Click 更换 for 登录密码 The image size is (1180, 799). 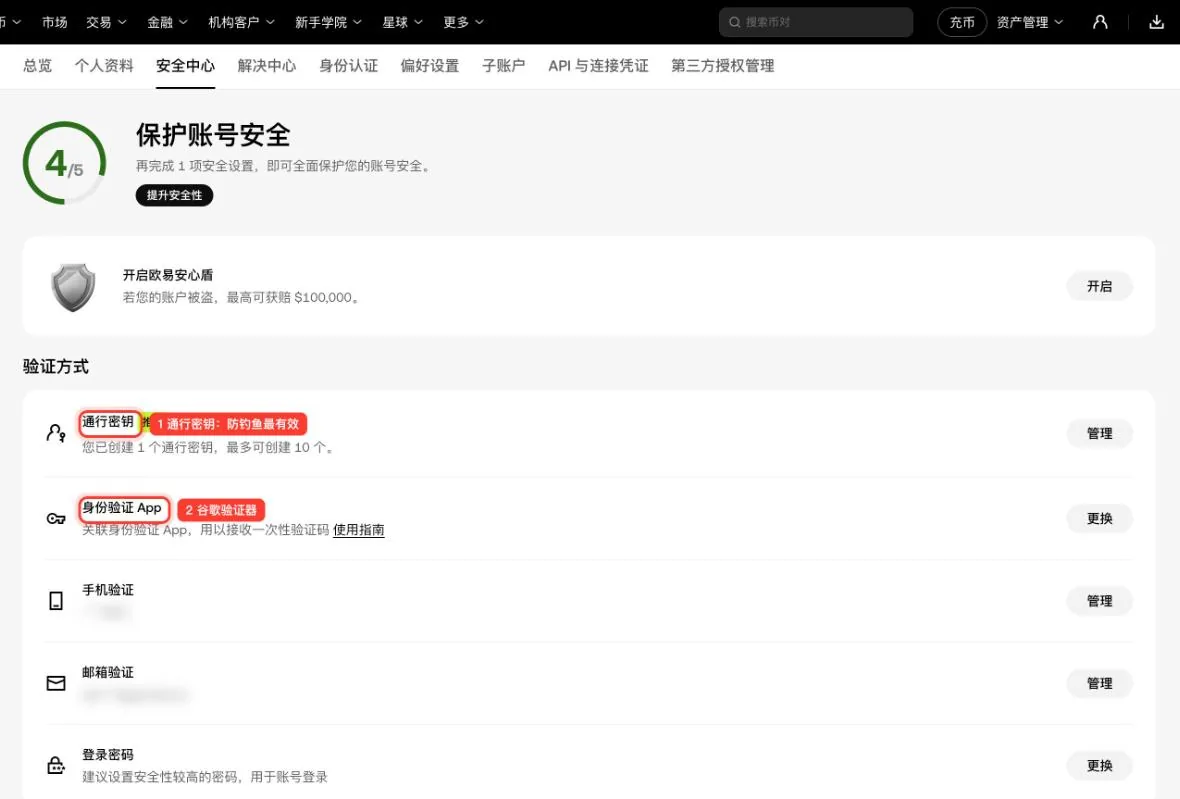(x=1099, y=765)
